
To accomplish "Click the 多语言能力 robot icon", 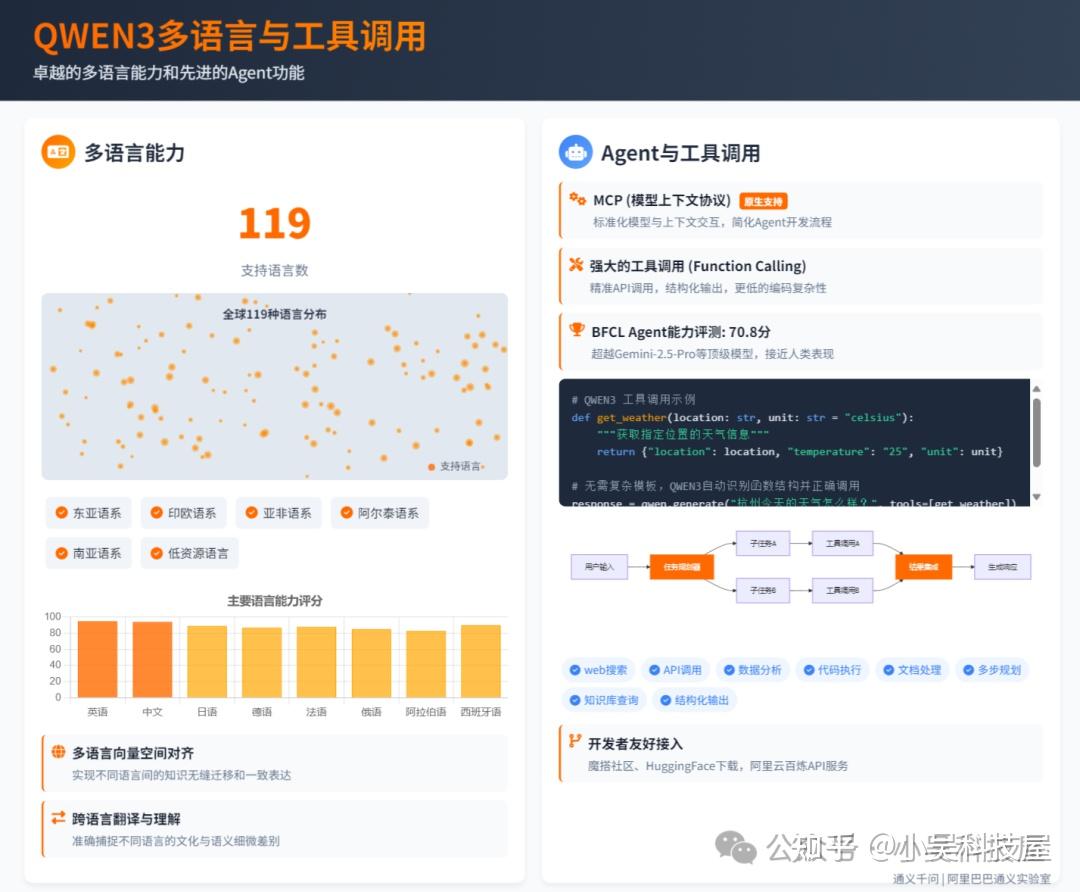I will pos(60,152).
